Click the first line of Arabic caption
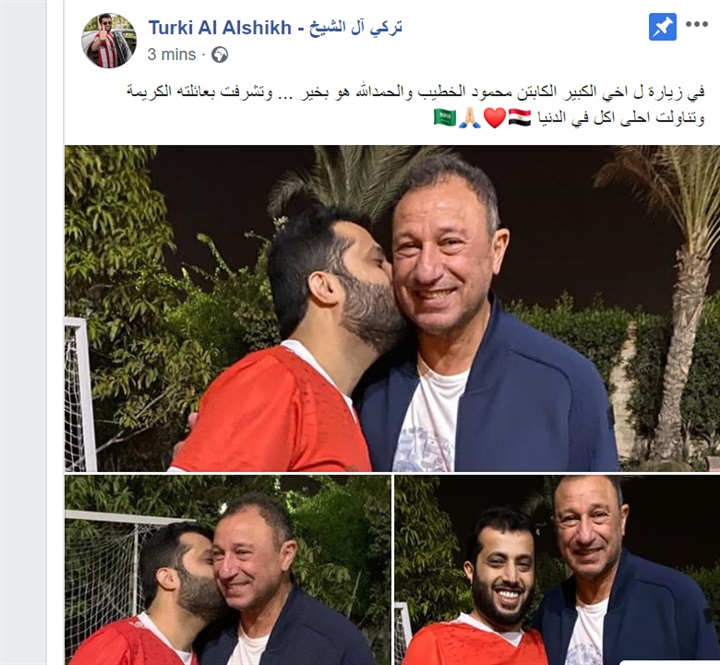 pyautogui.click(x=416, y=91)
